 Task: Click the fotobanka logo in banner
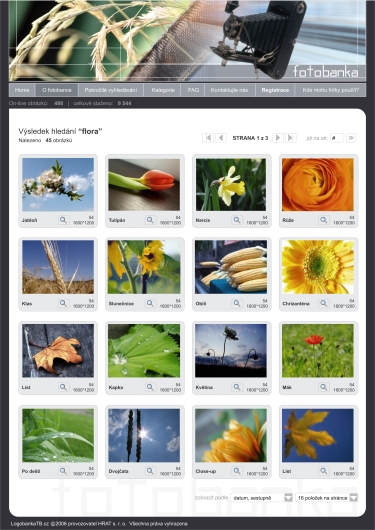(325, 71)
